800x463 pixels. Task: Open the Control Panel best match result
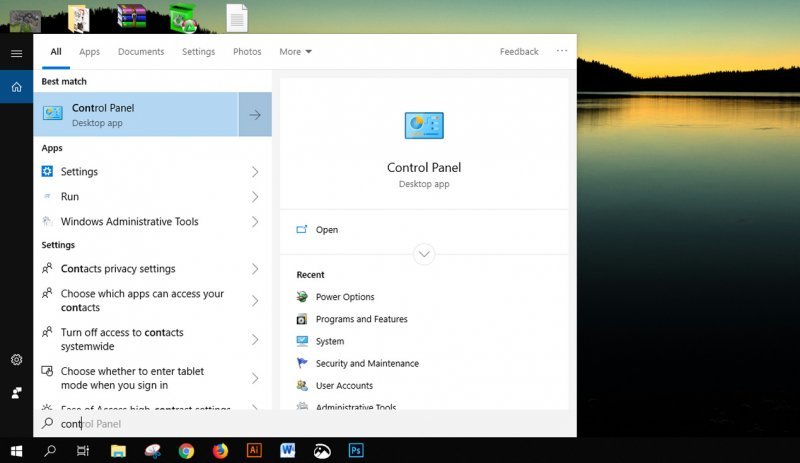[136, 114]
